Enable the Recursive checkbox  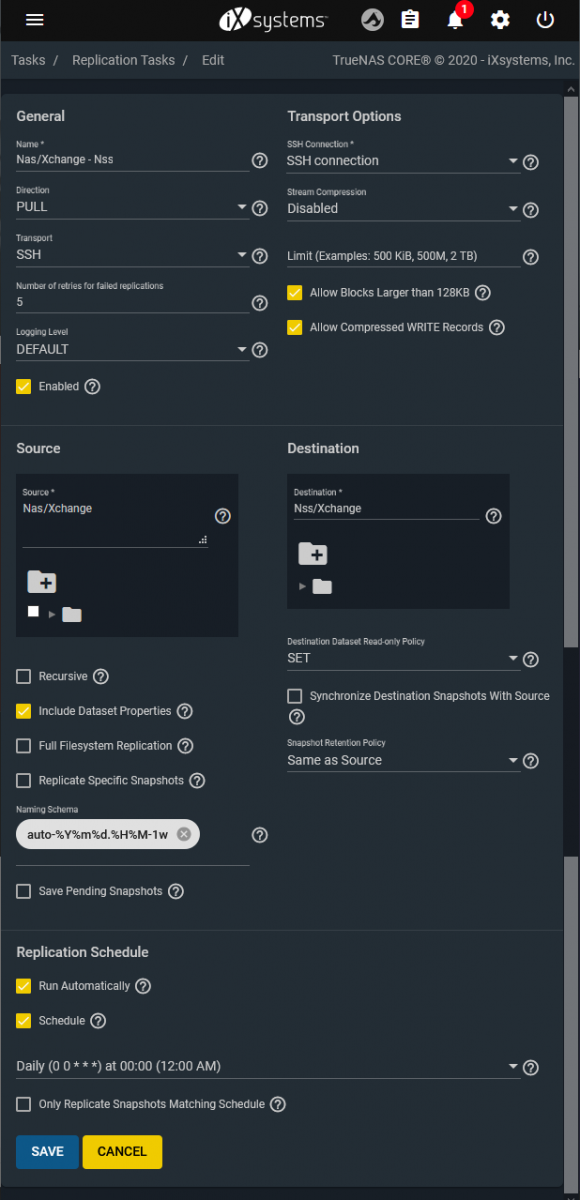pos(24,677)
